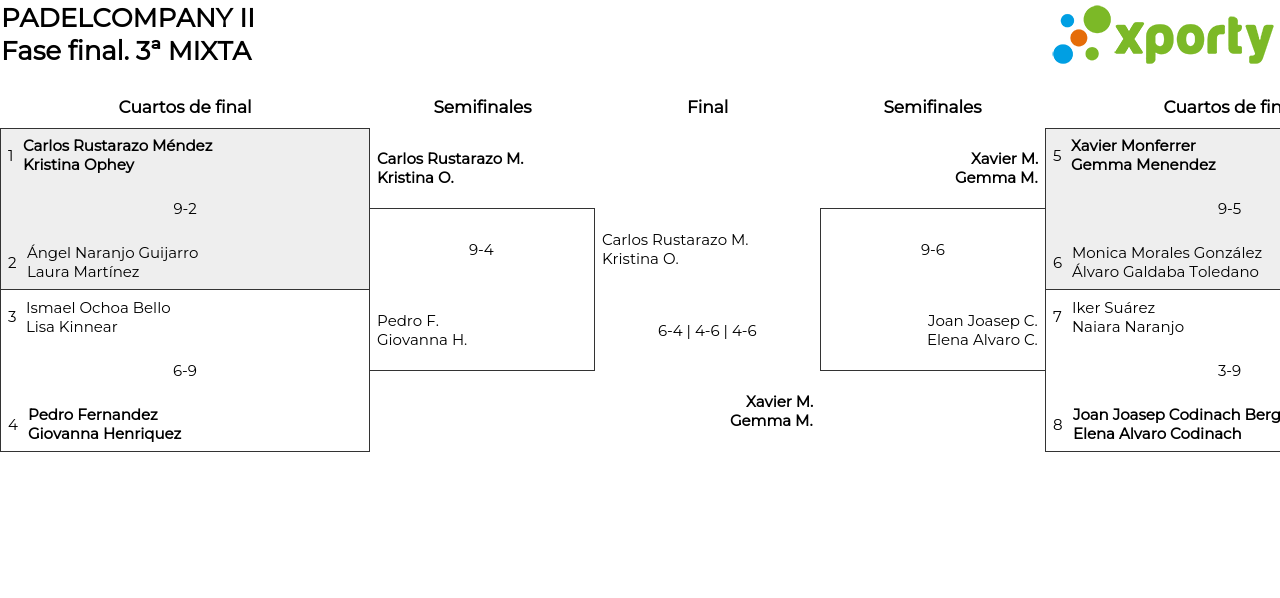
Task: Click the 9-4 semifinal score
Action: 481,250
